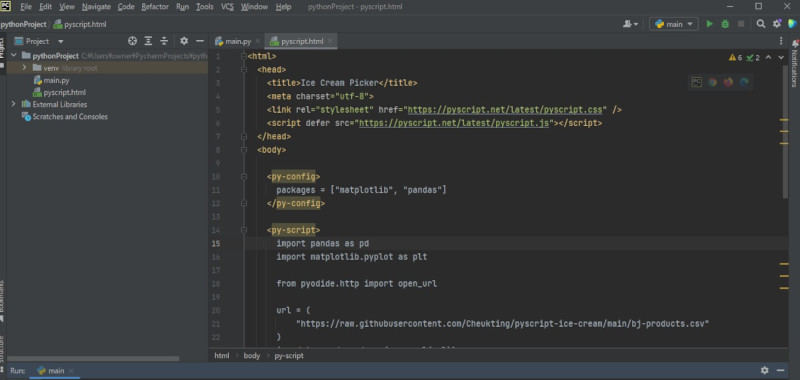Place cursor on line 15 import pandas
The height and width of the screenshot is (380, 800).
[x=322, y=243]
